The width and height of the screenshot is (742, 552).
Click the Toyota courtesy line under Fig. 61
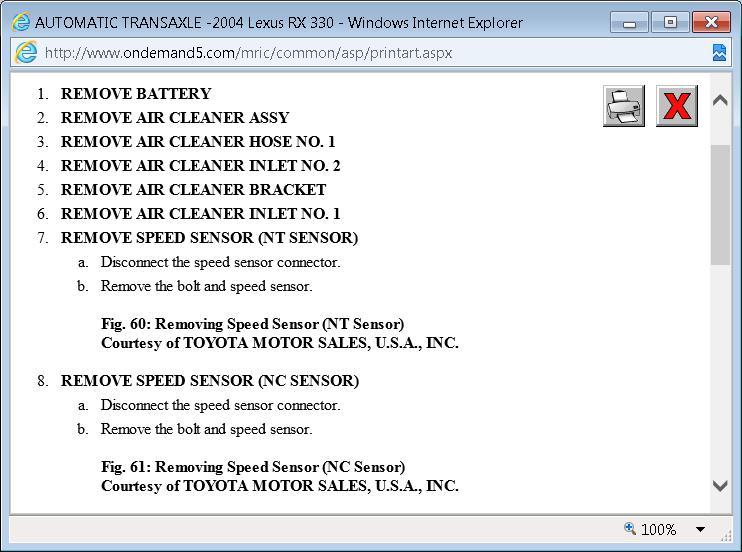(x=280, y=486)
